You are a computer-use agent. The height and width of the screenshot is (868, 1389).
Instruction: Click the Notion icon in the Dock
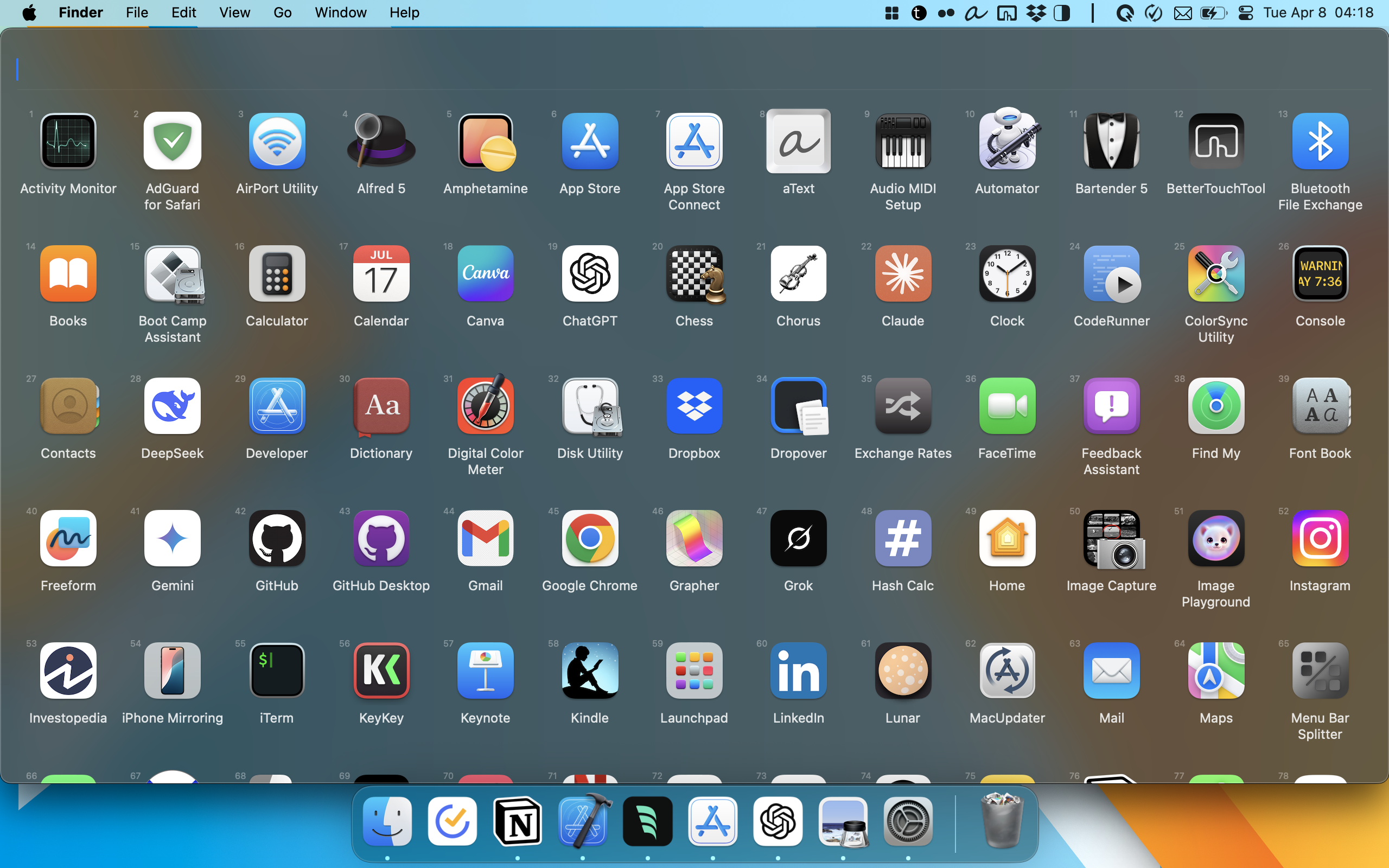click(x=518, y=821)
